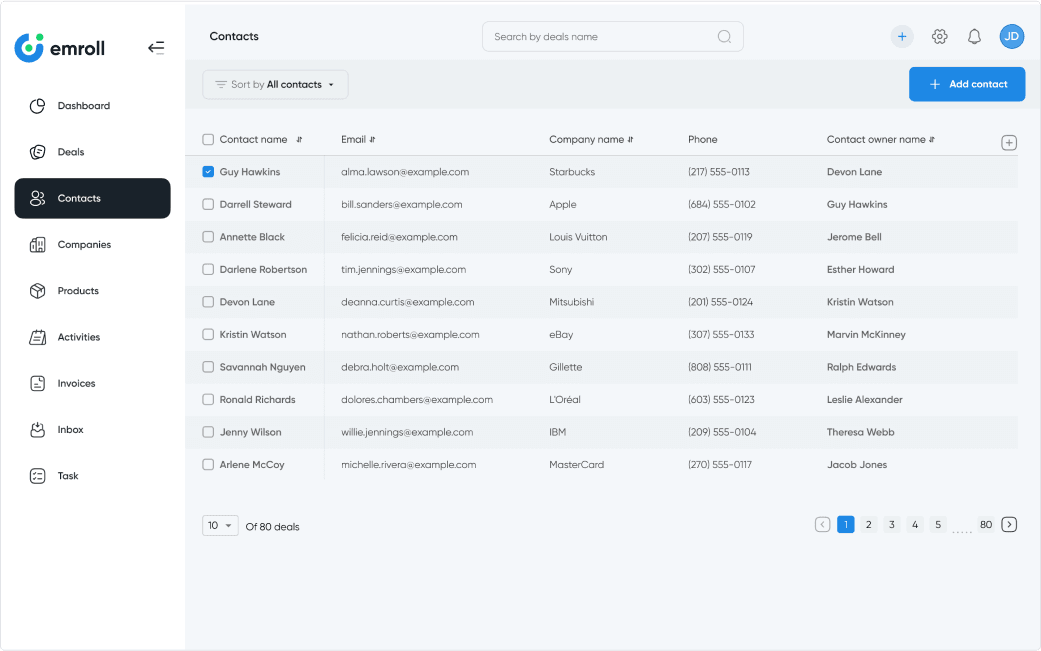
Task: Go to page 3 of contacts
Action: [891, 524]
